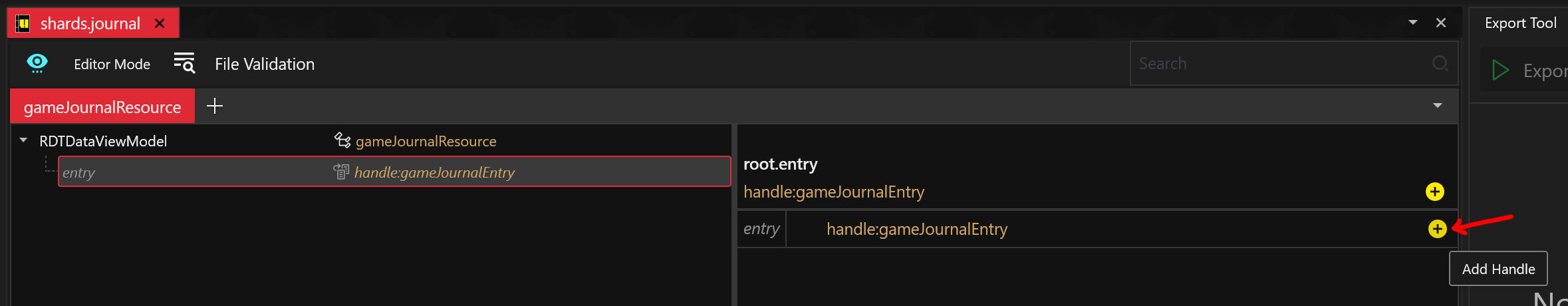Click the magnifier icon in Search box
The height and width of the screenshot is (306, 1568).
pyautogui.click(x=1440, y=63)
